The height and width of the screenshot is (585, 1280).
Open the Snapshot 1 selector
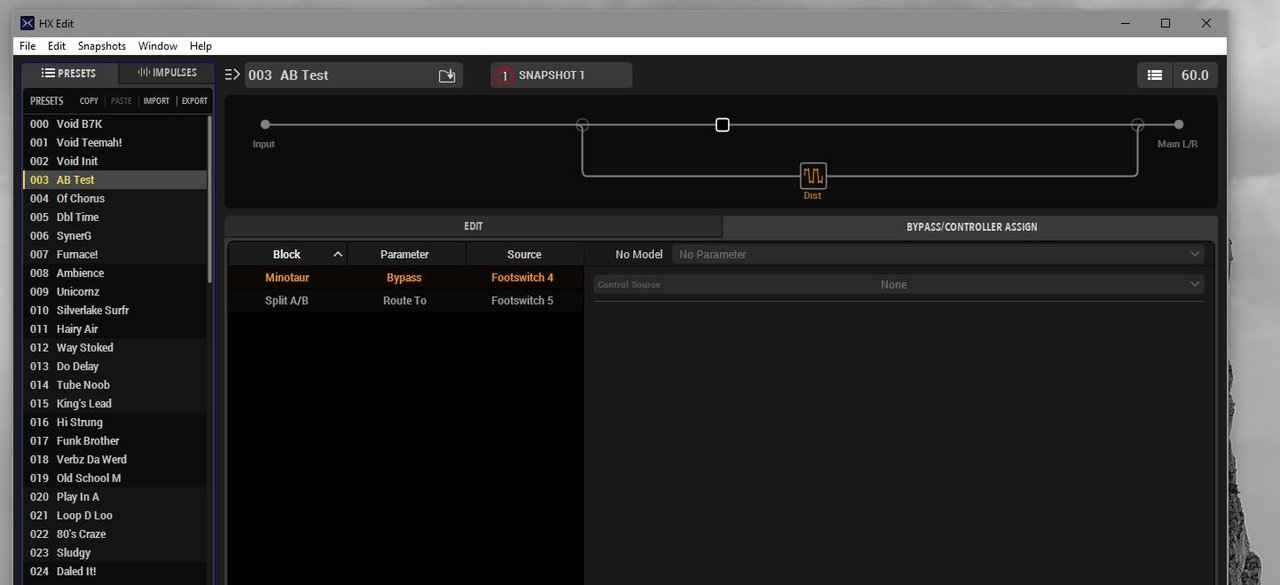tap(561, 75)
